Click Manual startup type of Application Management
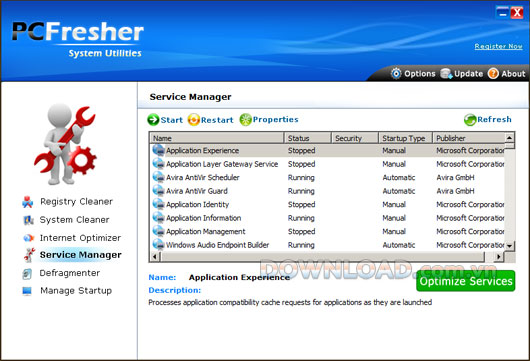Viewport: 530px width, 361px height. pyautogui.click(x=394, y=232)
